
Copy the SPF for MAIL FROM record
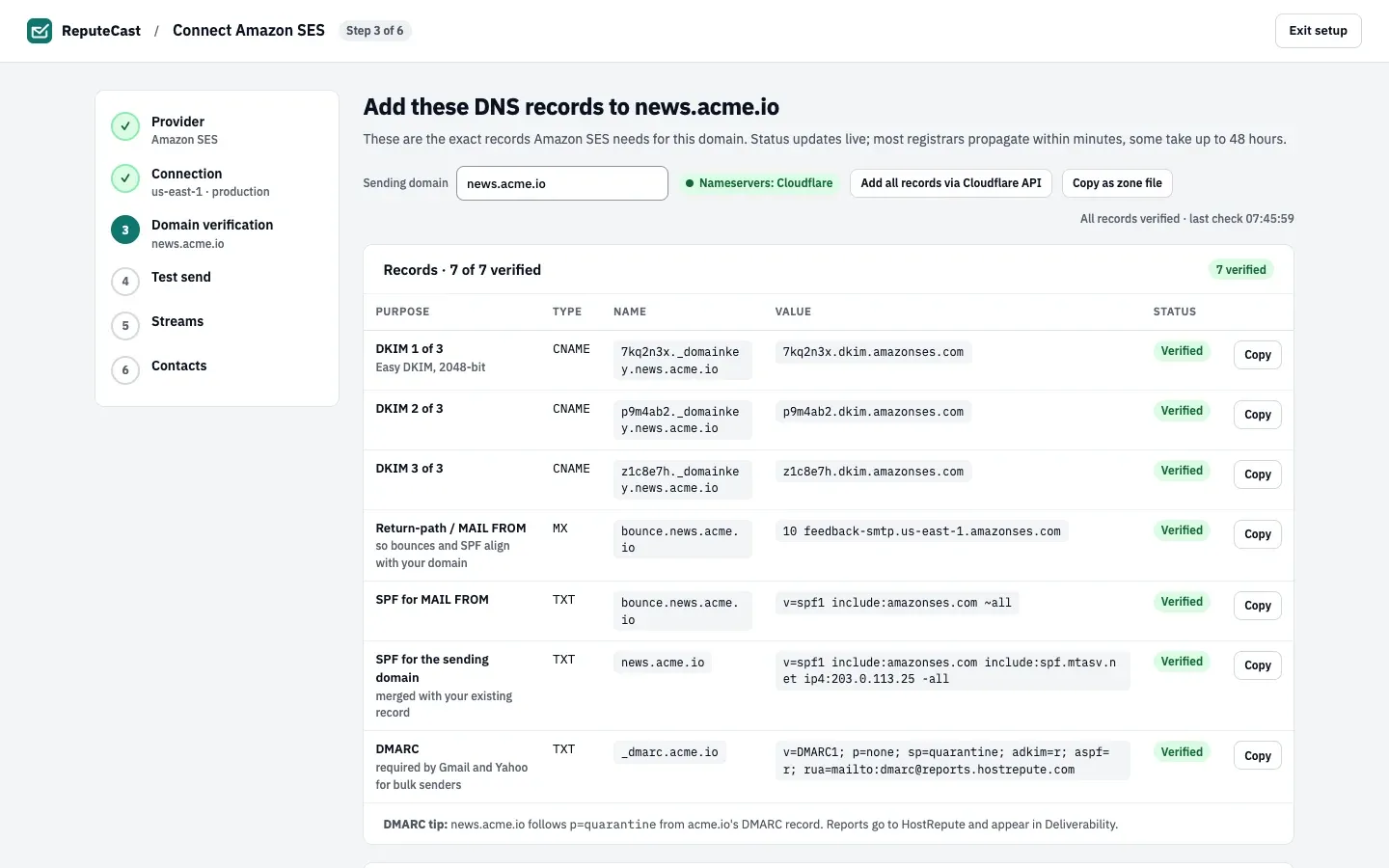1258,606
